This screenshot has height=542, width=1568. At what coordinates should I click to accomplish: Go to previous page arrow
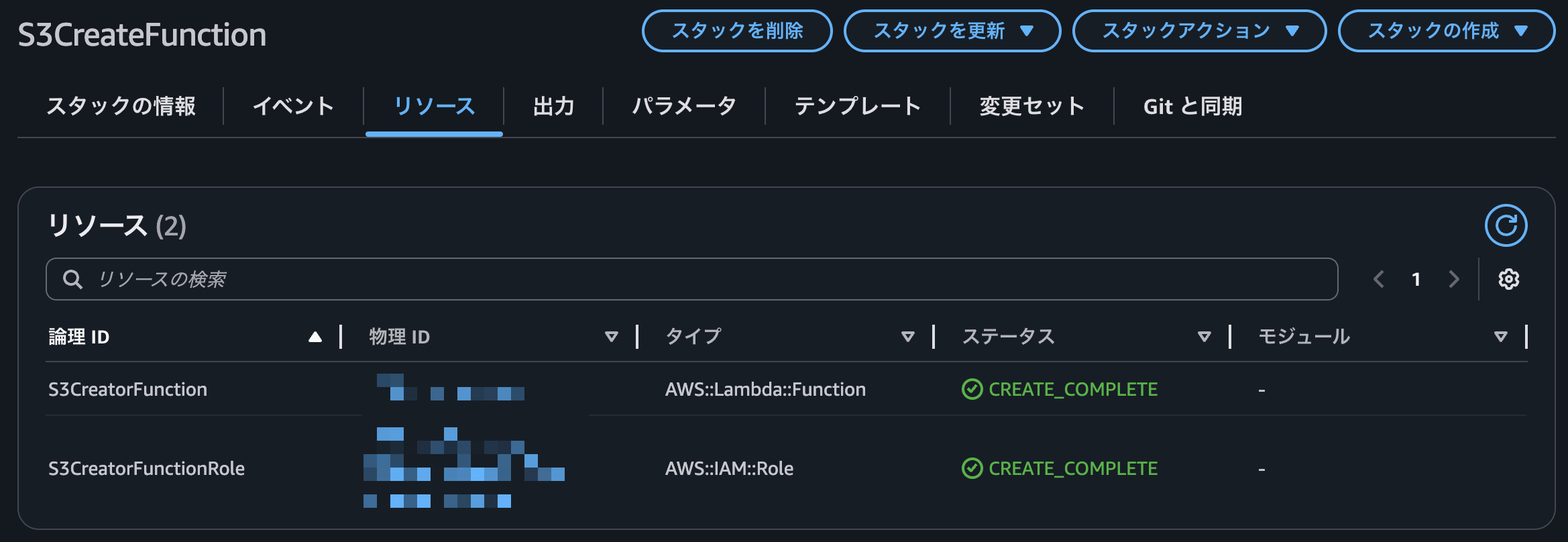click(1379, 279)
